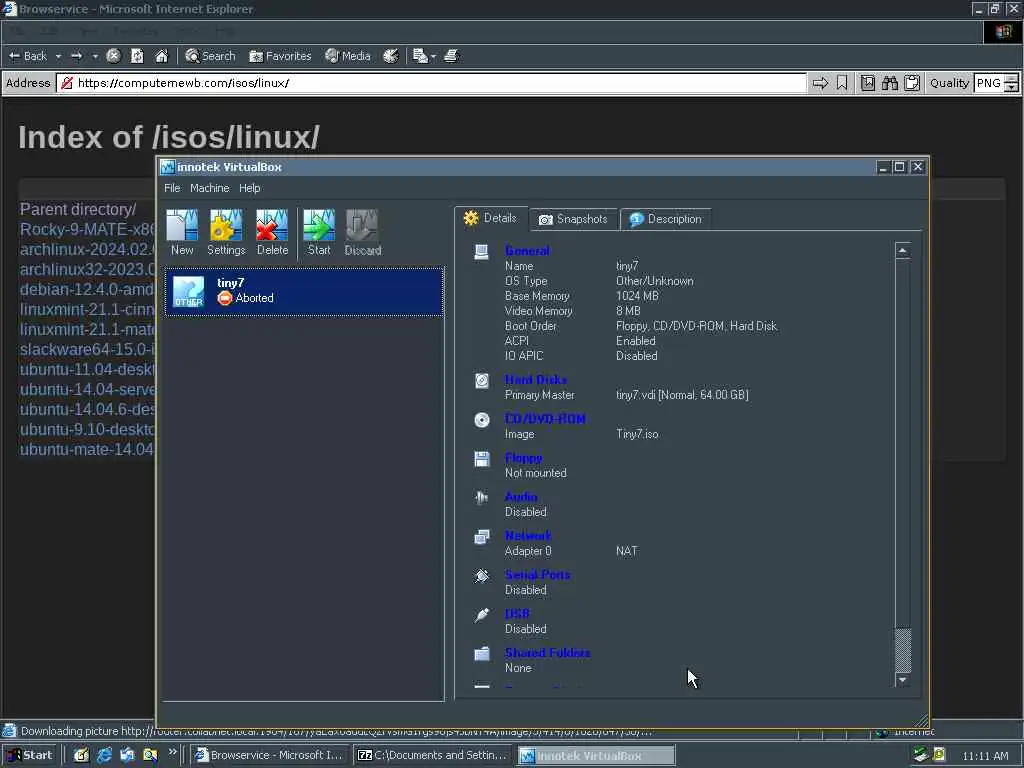Click the floppy disk icon in details
1024x768 pixels.
(x=482, y=459)
